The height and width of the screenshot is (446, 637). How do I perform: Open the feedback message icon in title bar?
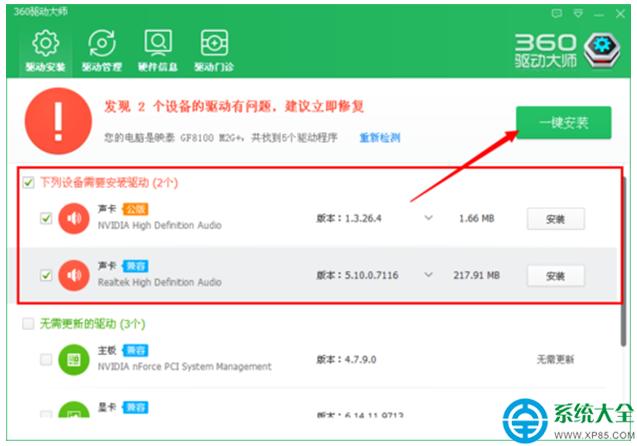point(558,14)
